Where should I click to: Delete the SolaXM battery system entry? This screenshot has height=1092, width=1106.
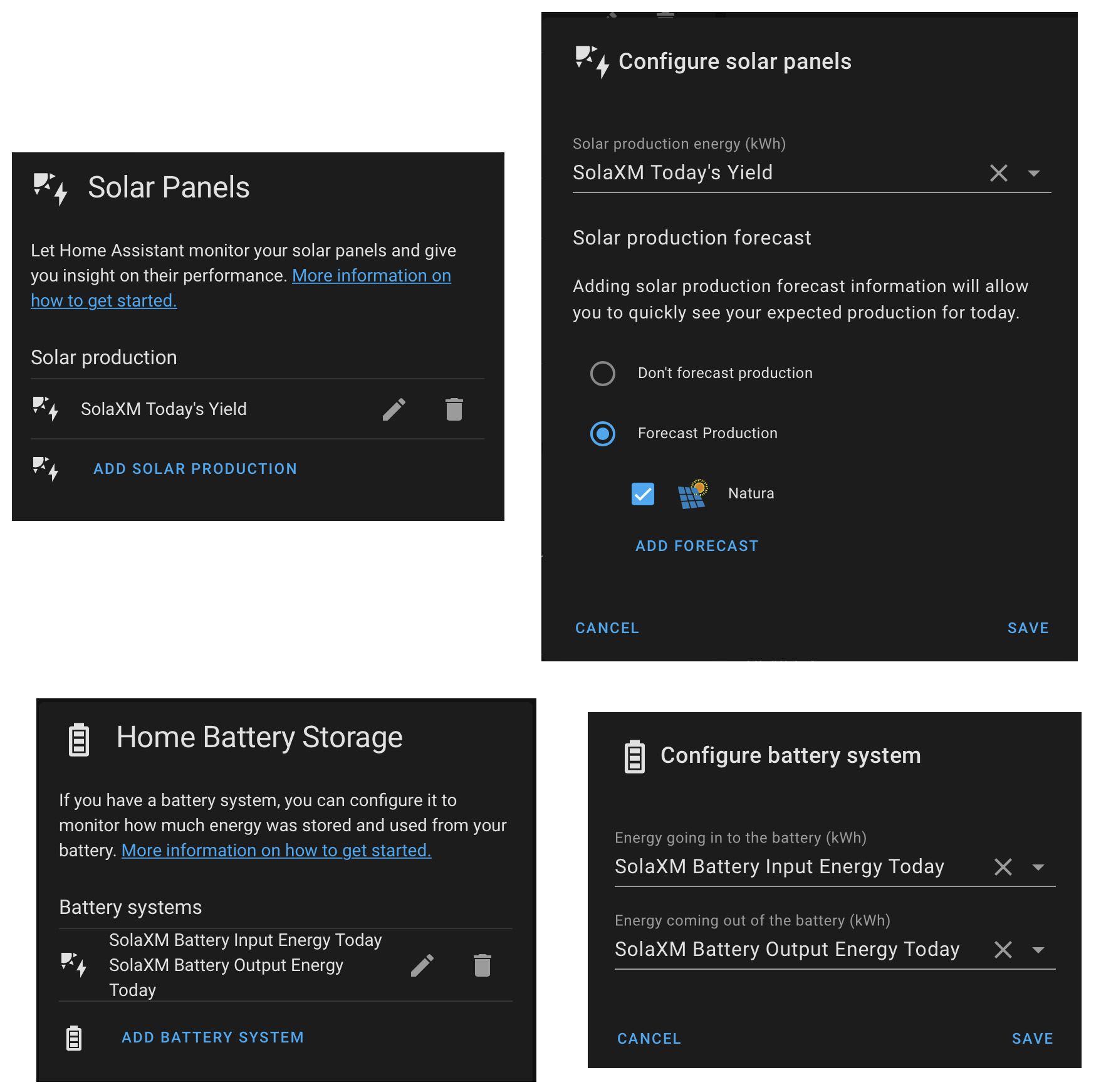[483, 965]
